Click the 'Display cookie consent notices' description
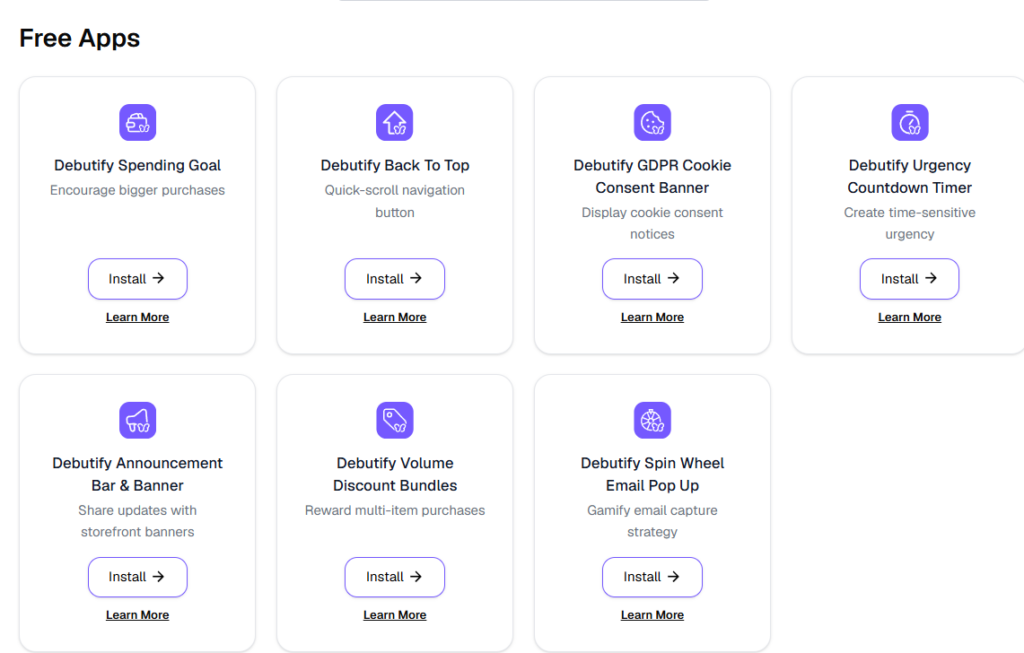This screenshot has width=1024, height=653. click(x=652, y=223)
